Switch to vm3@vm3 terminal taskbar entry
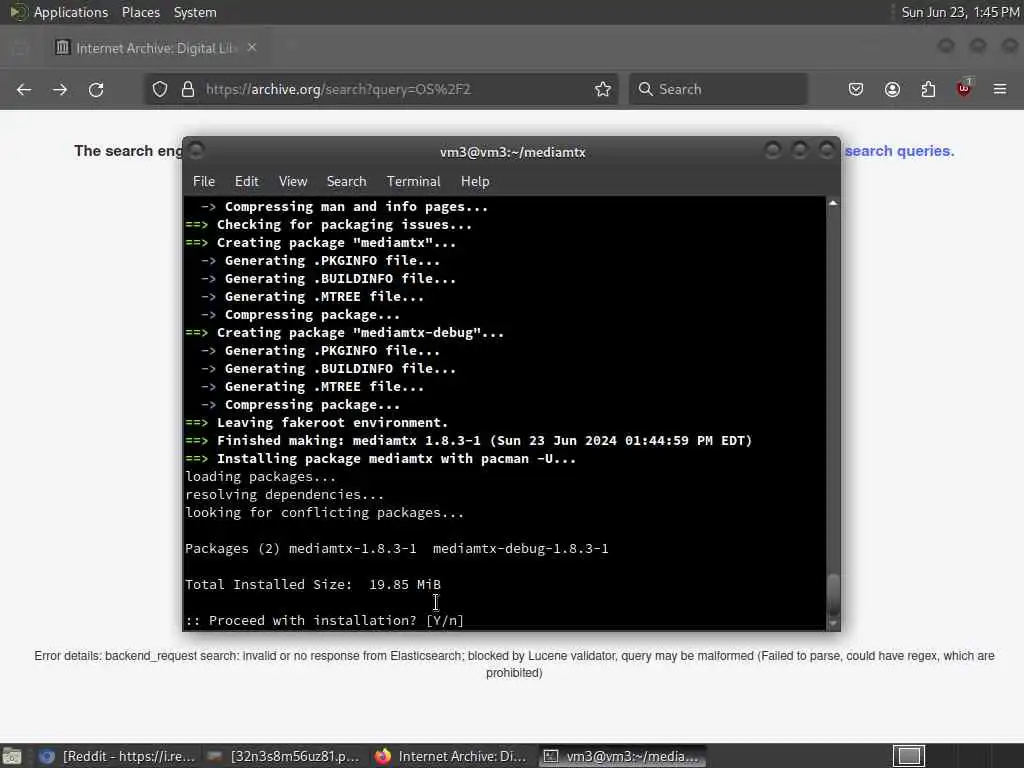Image resolution: width=1024 pixels, height=768 pixels. (x=622, y=756)
